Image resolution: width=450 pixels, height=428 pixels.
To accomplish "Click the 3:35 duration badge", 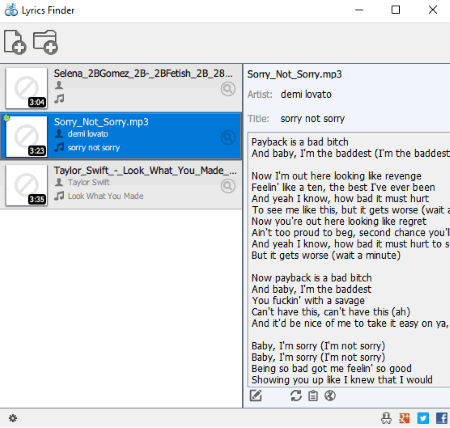I will tap(37, 199).
